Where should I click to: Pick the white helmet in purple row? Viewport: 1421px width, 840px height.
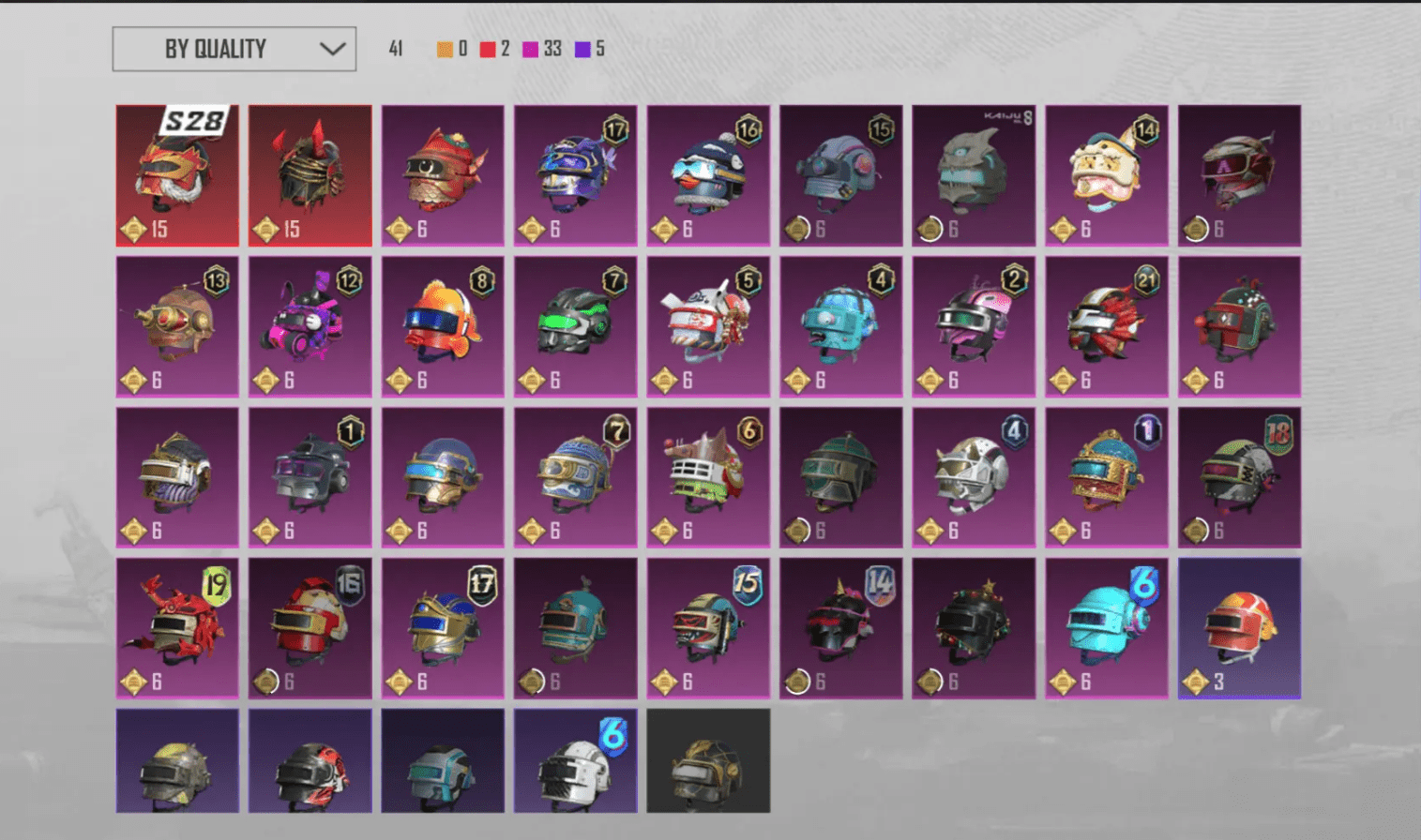click(x=576, y=760)
